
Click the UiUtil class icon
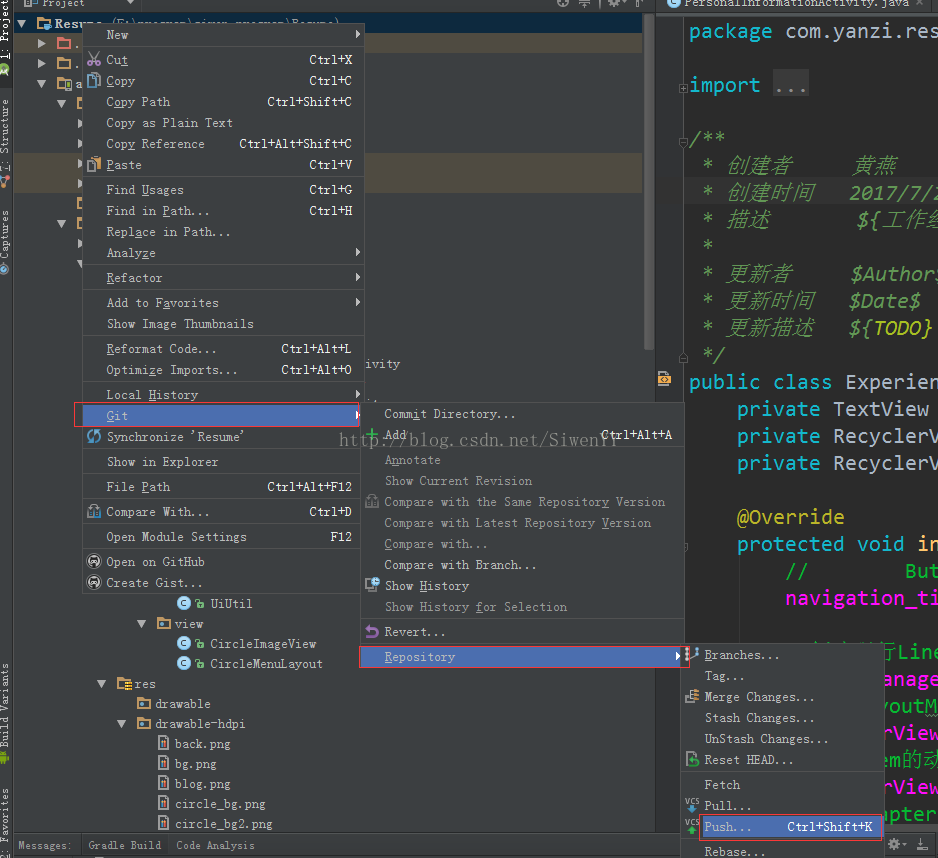coord(184,603)
